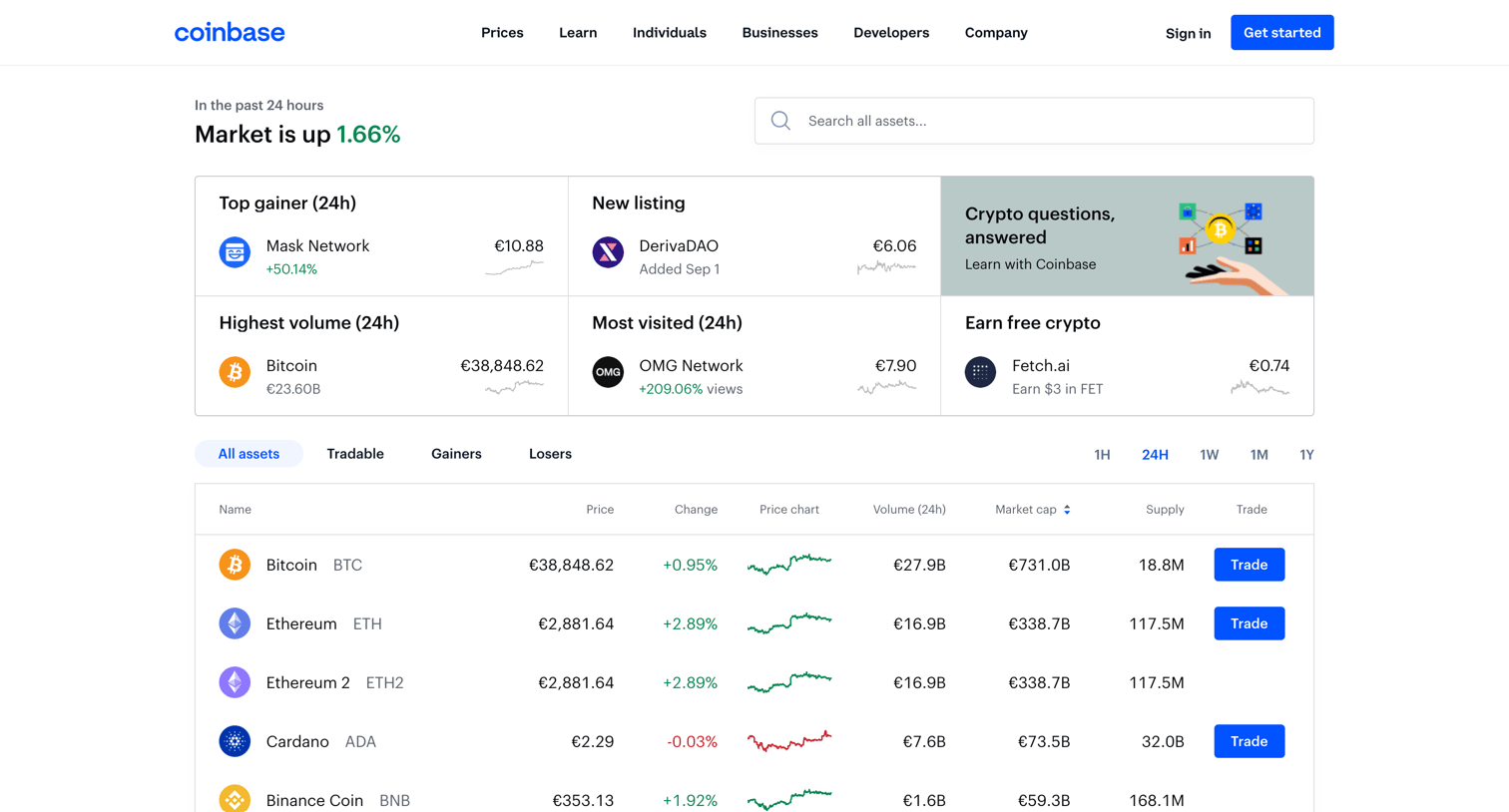Click the Bitcoin icon in the table row
The width and height of the screenshot is (1509, 812).
coord(235,565)
